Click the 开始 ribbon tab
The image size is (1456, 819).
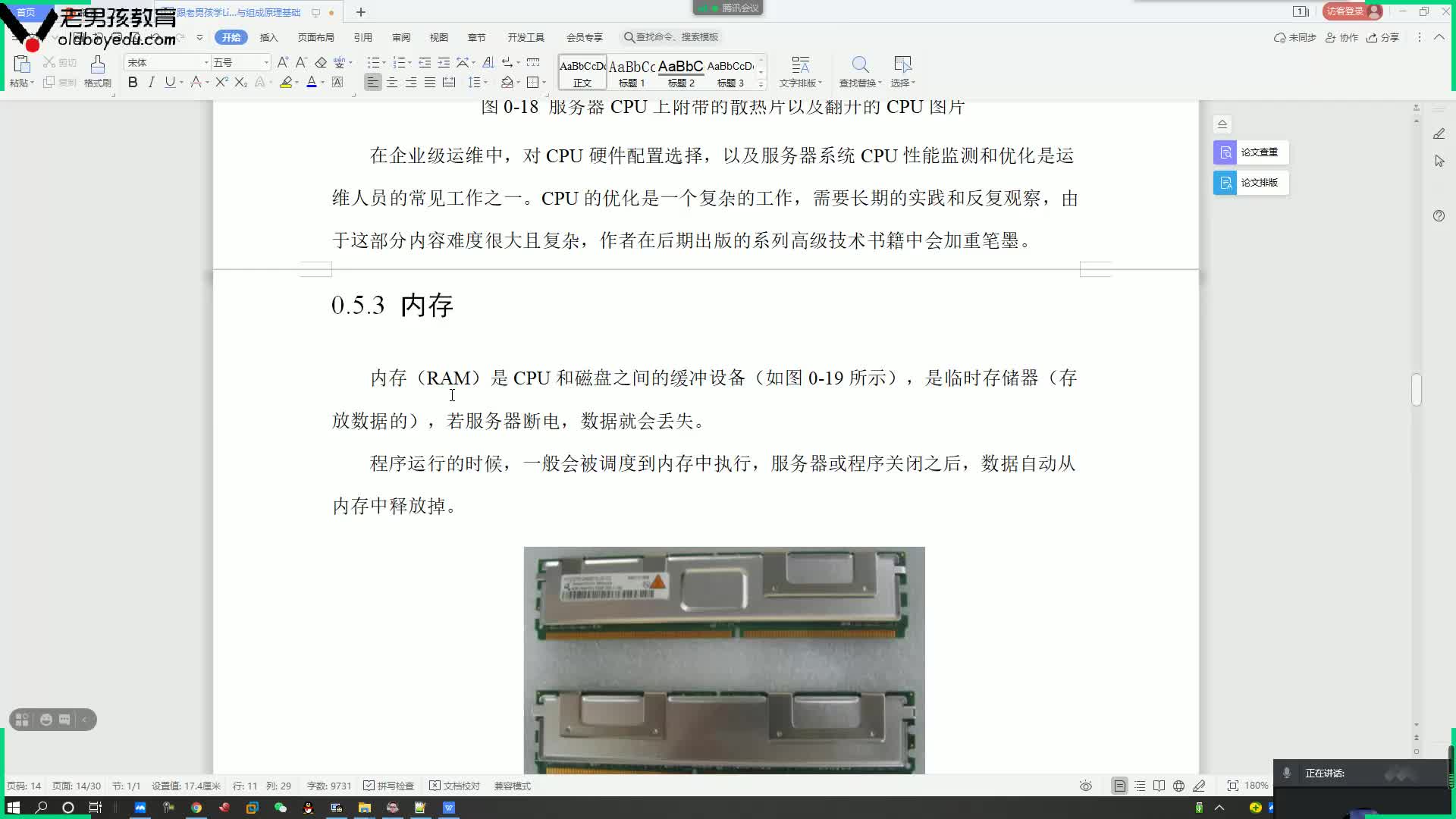pos(229,37)
